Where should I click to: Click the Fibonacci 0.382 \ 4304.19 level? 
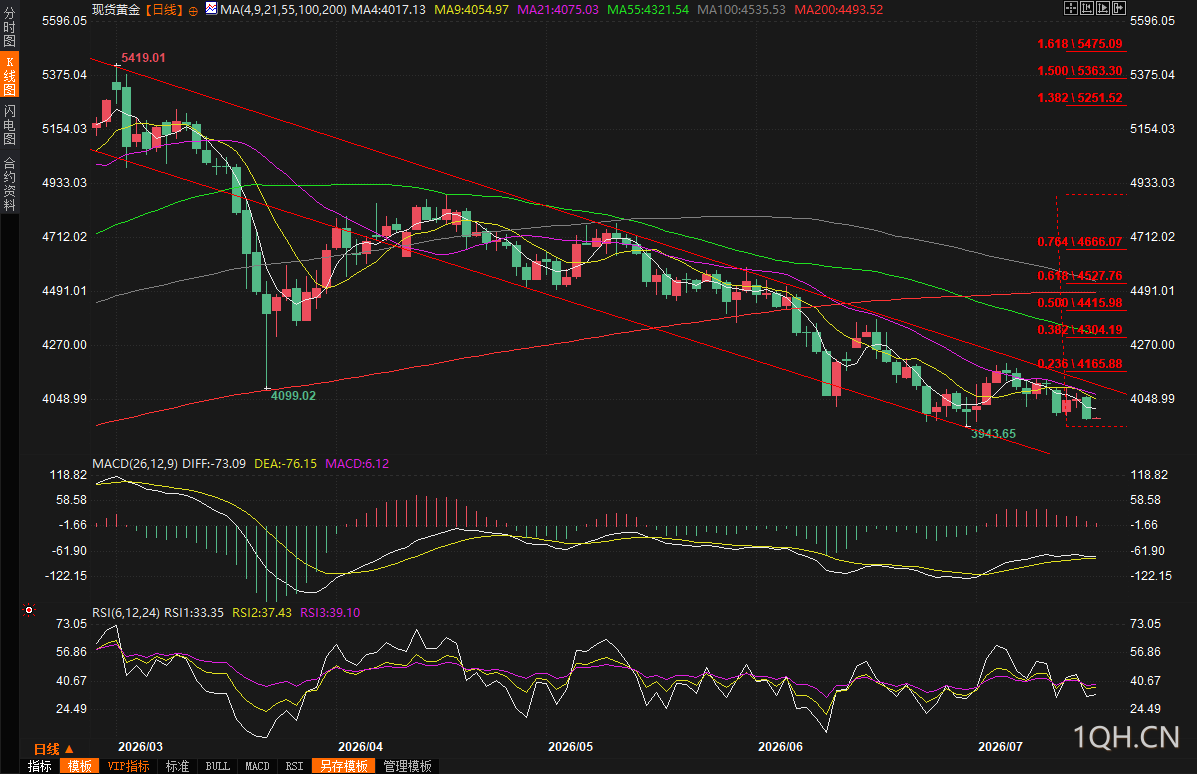1079,330
